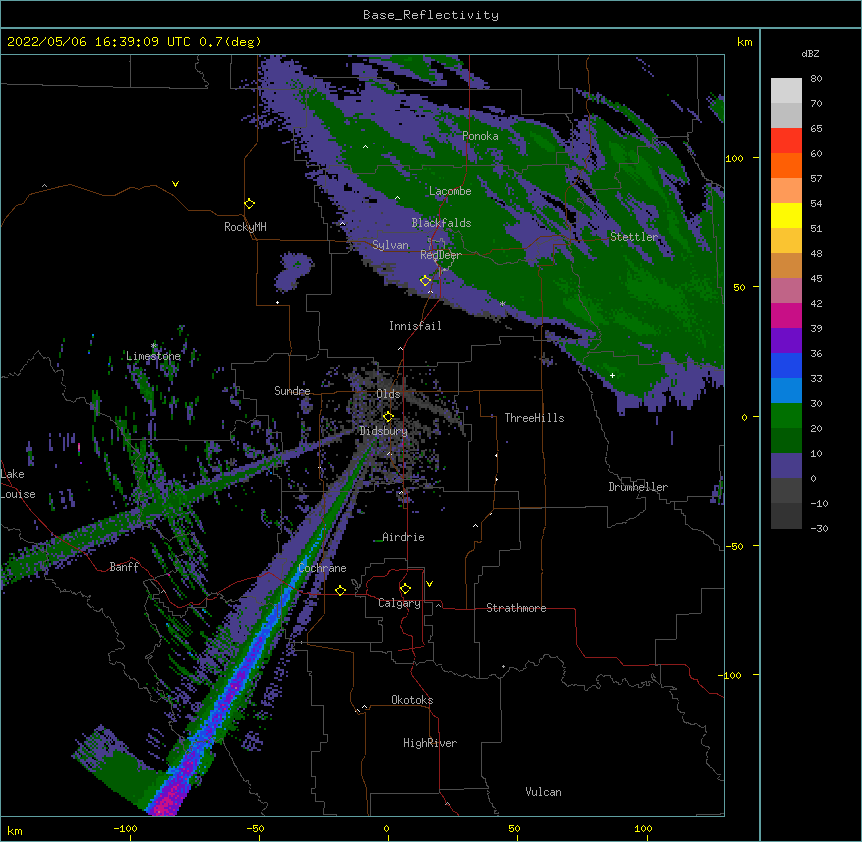Select the Okotoks label
862x842 pixels.
pos(412,700)
